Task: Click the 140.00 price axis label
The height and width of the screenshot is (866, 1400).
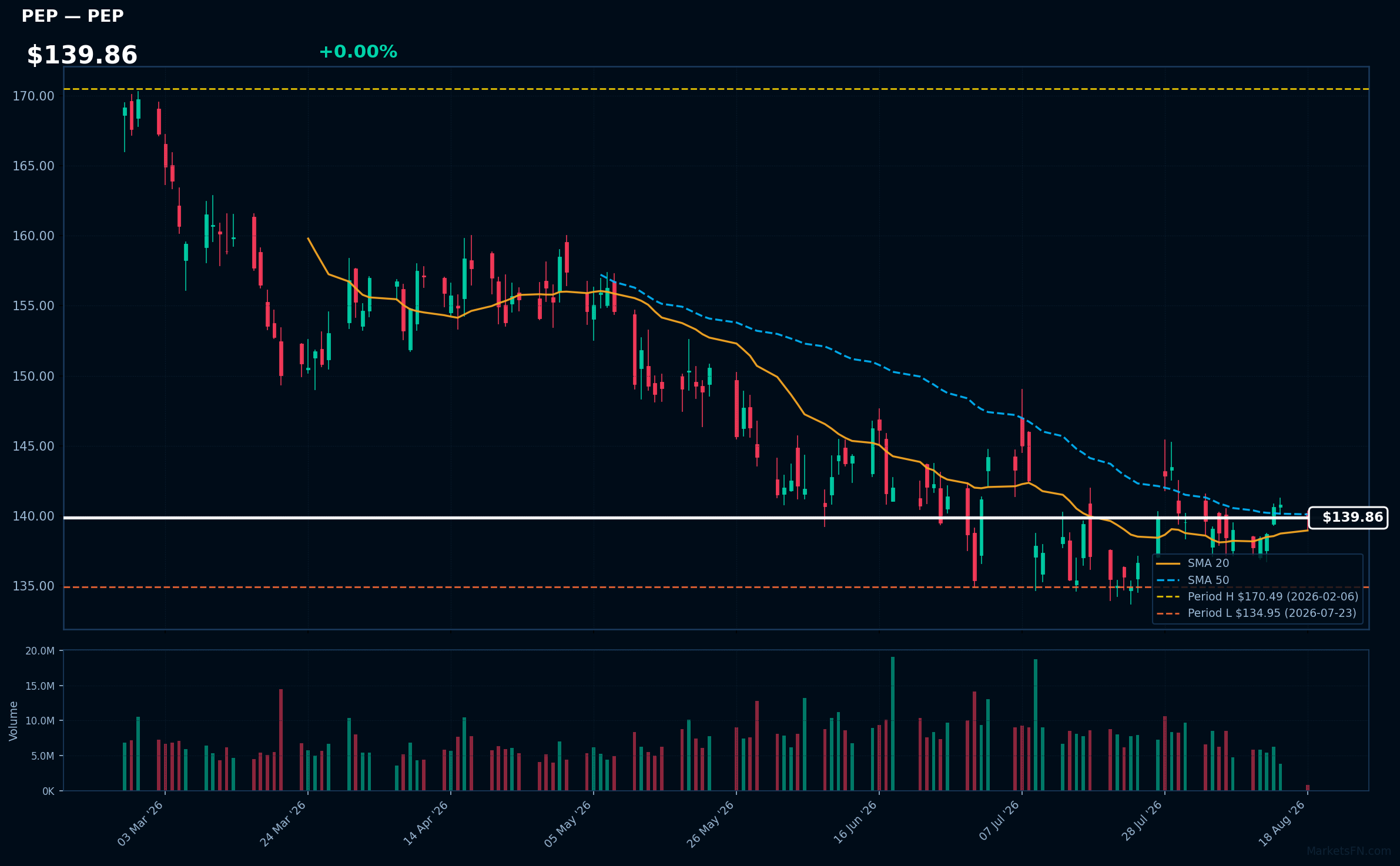Action: coord(34,516)
